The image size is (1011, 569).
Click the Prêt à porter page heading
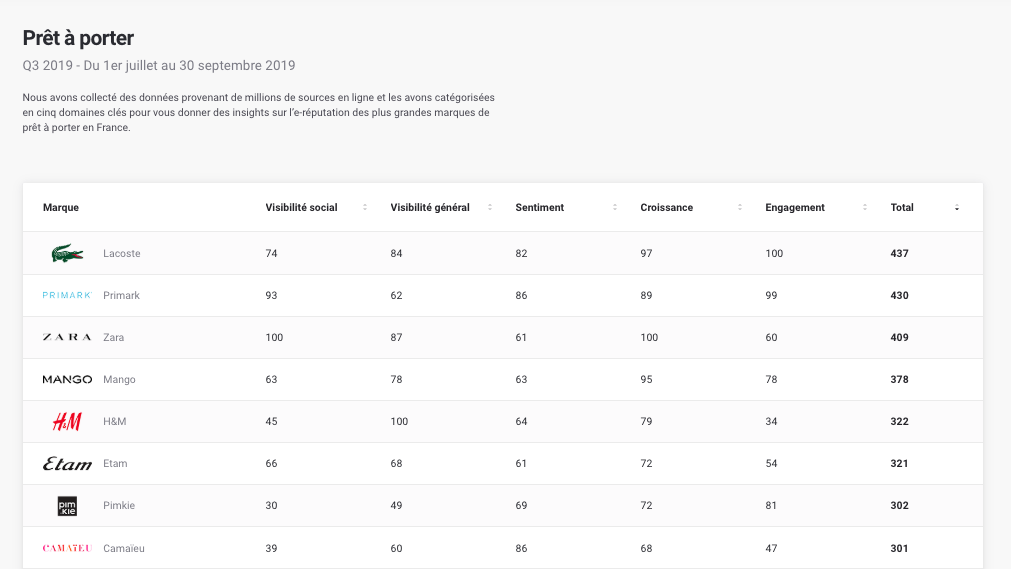click(x=78, y=38)
